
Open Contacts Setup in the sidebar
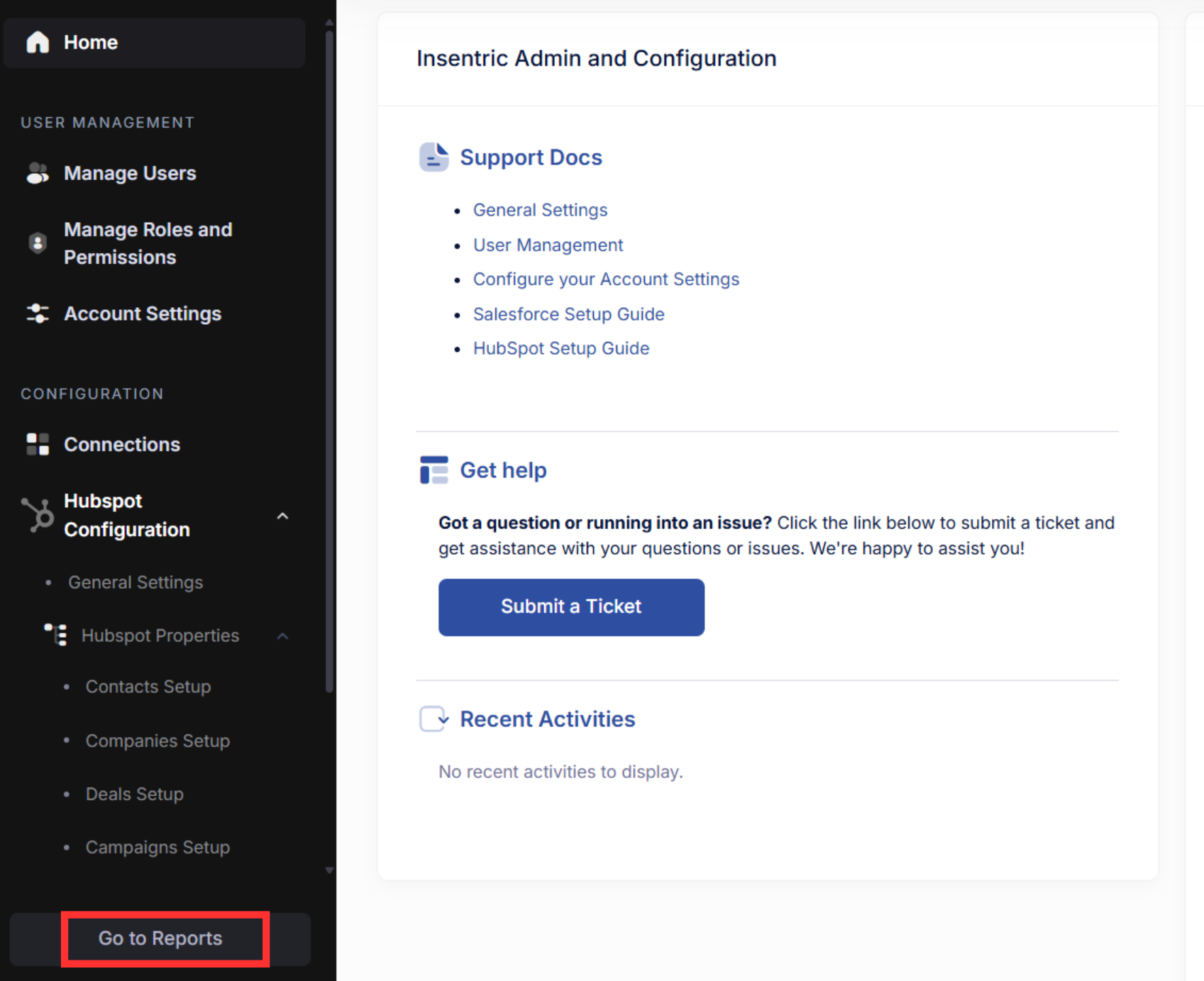tap(148, 686)
